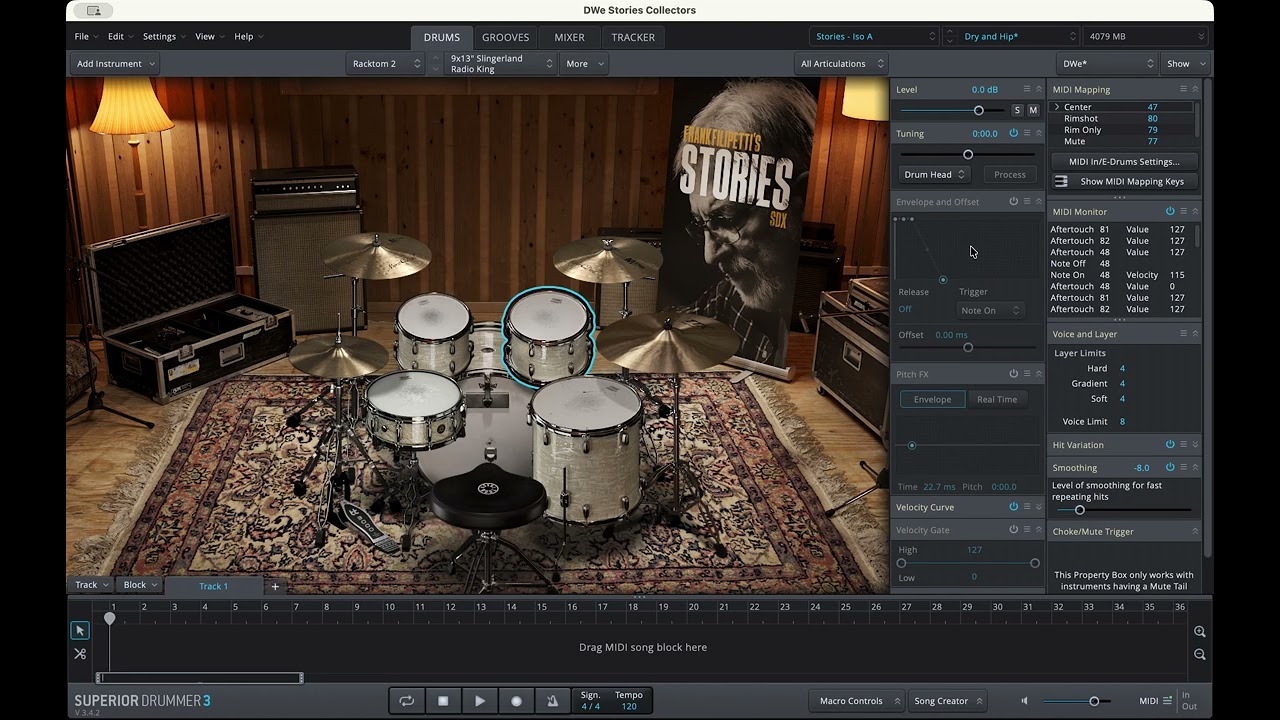
Task: Open the Dry and Hip* preset dropdown
Action: click(1018, 36)
